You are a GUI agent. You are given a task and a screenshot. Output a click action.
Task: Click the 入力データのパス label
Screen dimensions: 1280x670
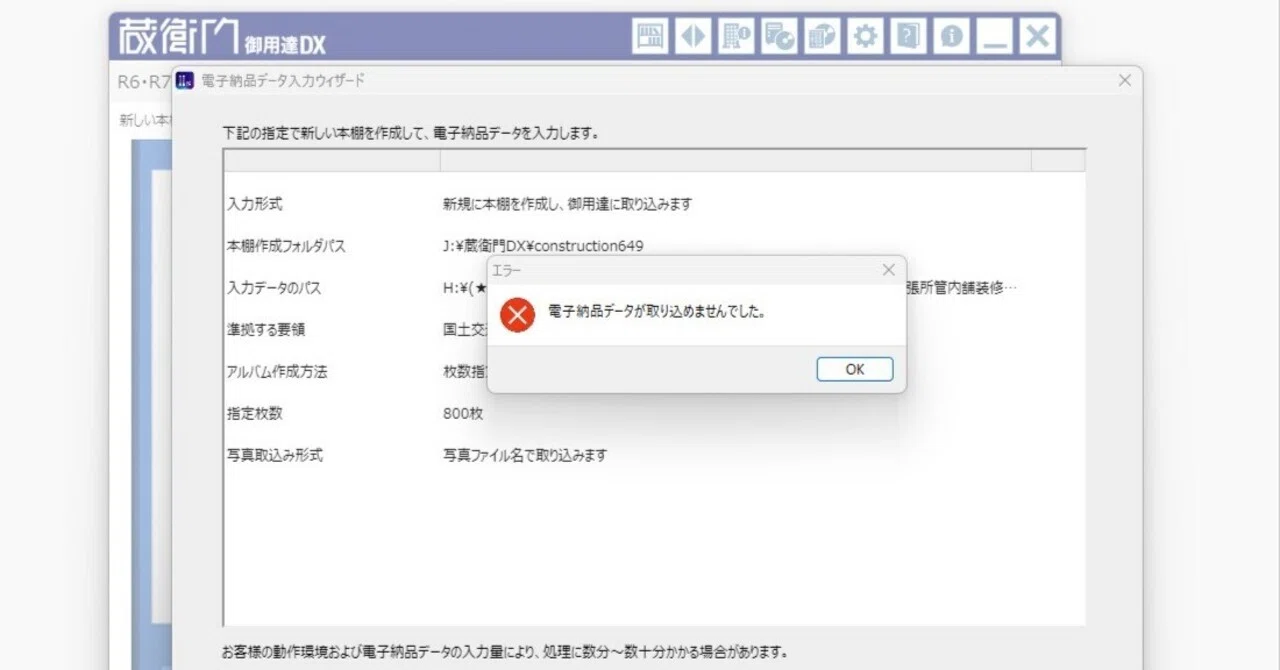[x=274, y=288]
